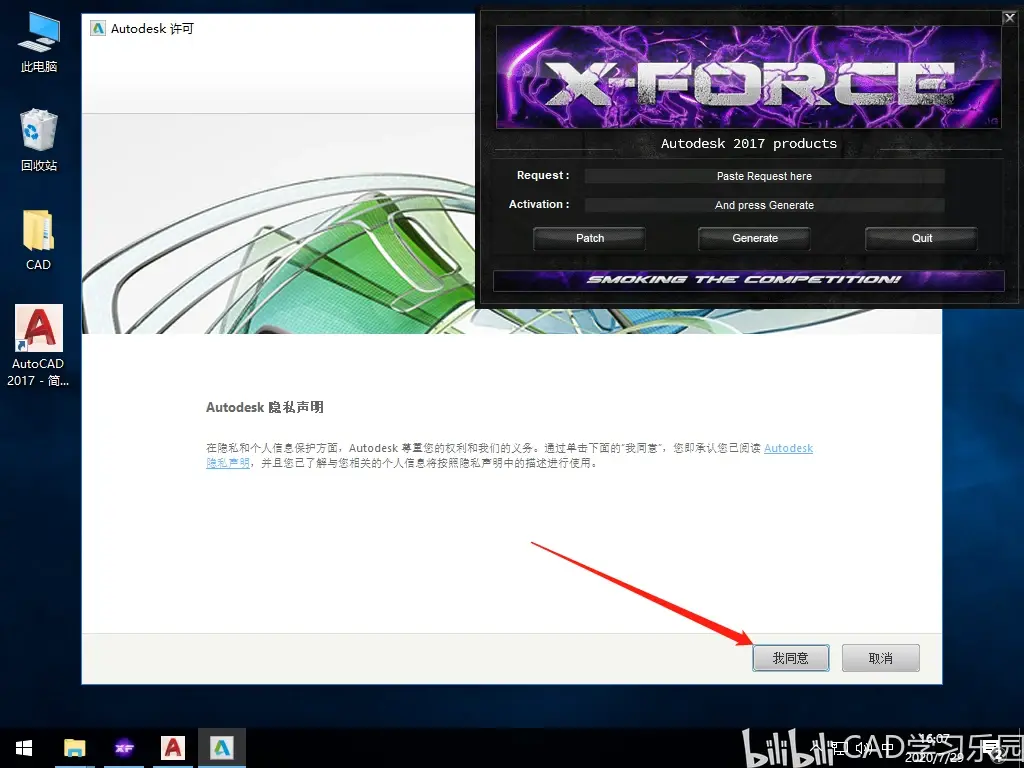This screenshot has width=1024, height=768.
Task: Click the 'Activation :' label in X-Force
Action: coord(539,204)
